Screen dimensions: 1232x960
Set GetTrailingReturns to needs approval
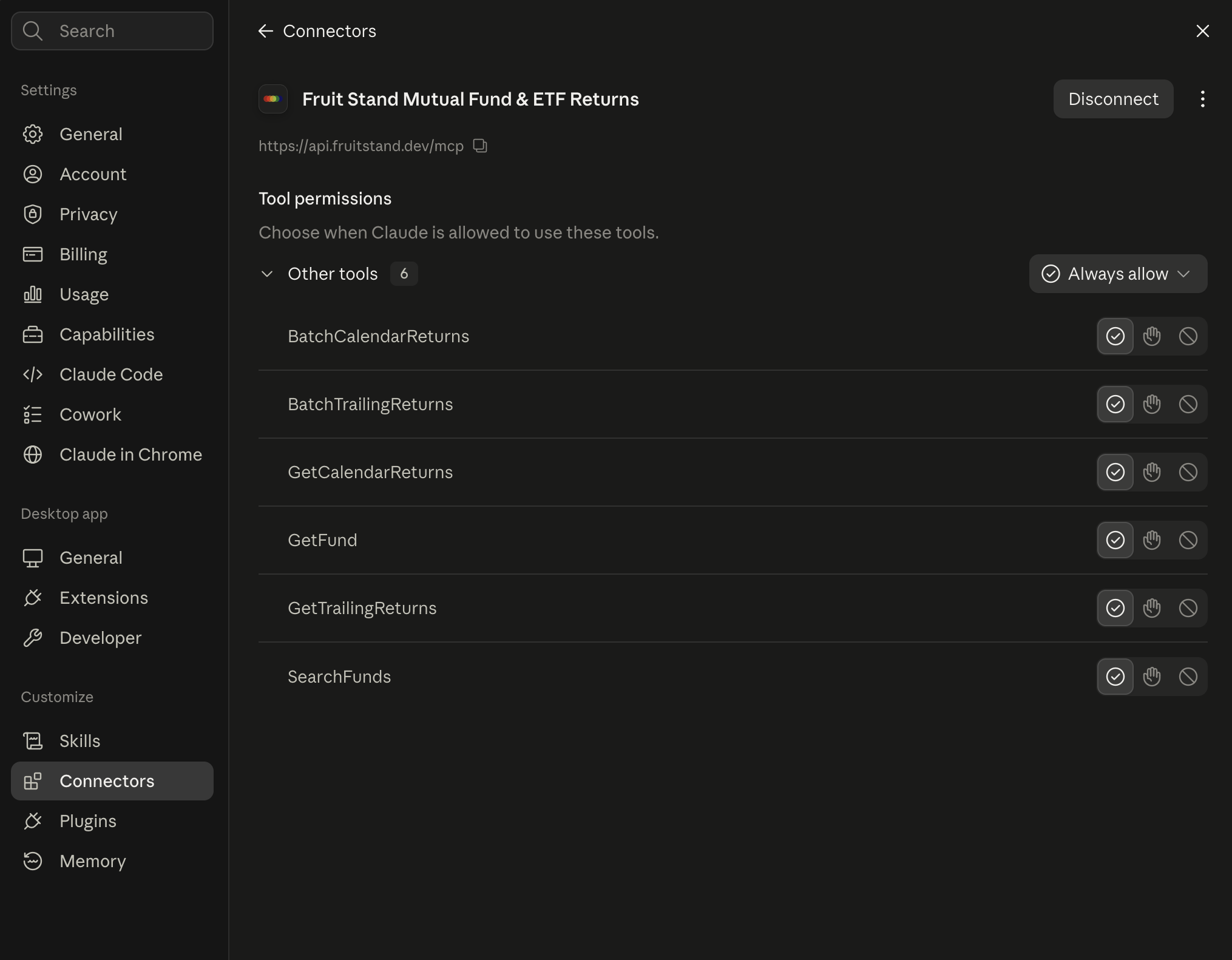(1151, 608)
